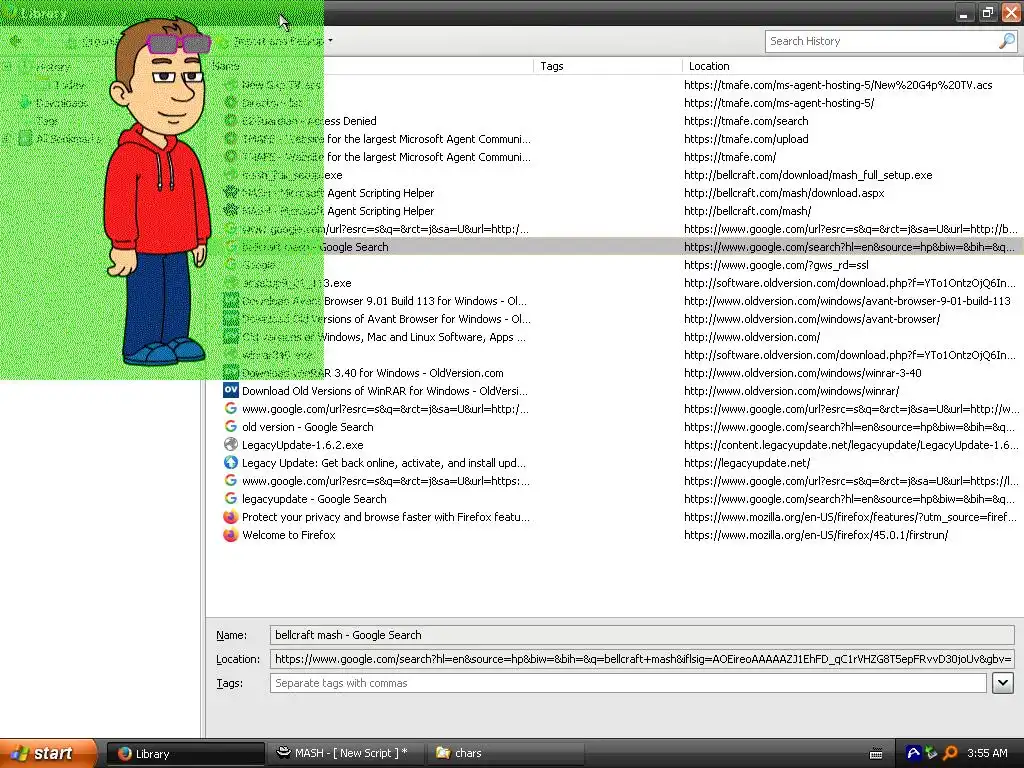The width and height of the screenshot is (1024, 768).
Task: Sort by the Location column header
Action: click(x=852, y=66)
